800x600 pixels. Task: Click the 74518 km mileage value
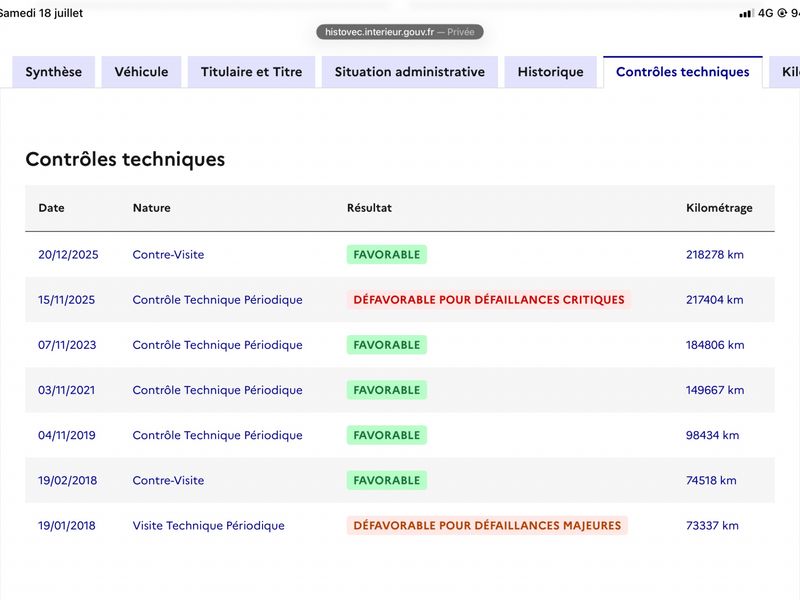coord(711,480)
